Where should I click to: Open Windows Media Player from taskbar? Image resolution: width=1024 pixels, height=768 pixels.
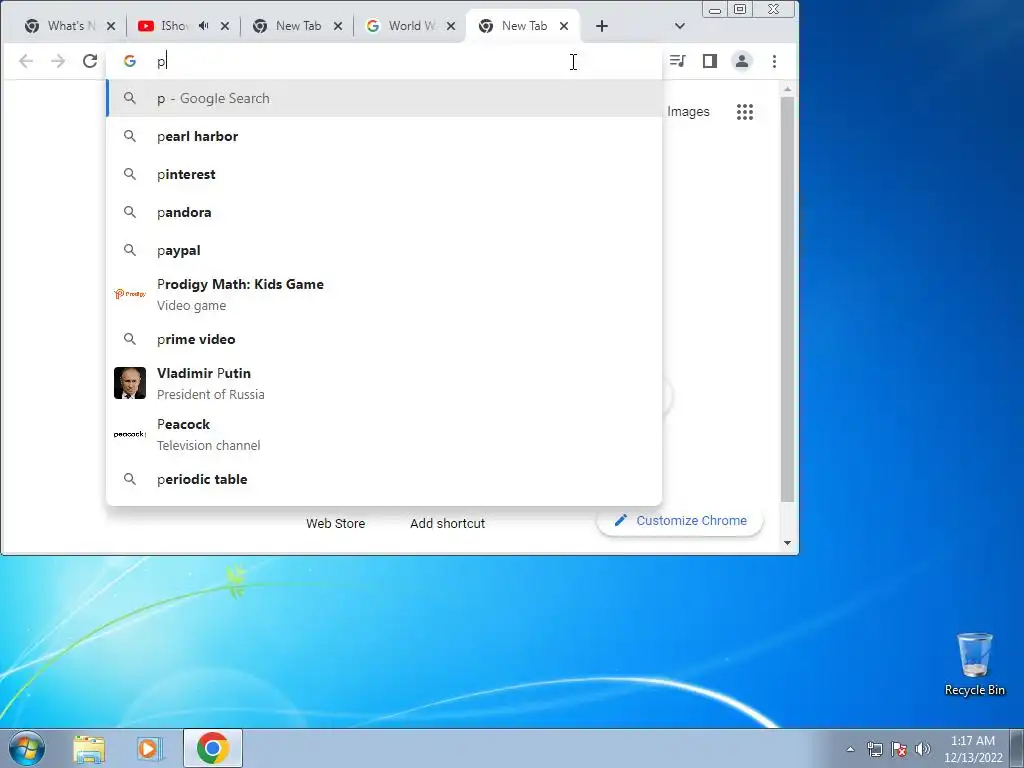(150, 749)
